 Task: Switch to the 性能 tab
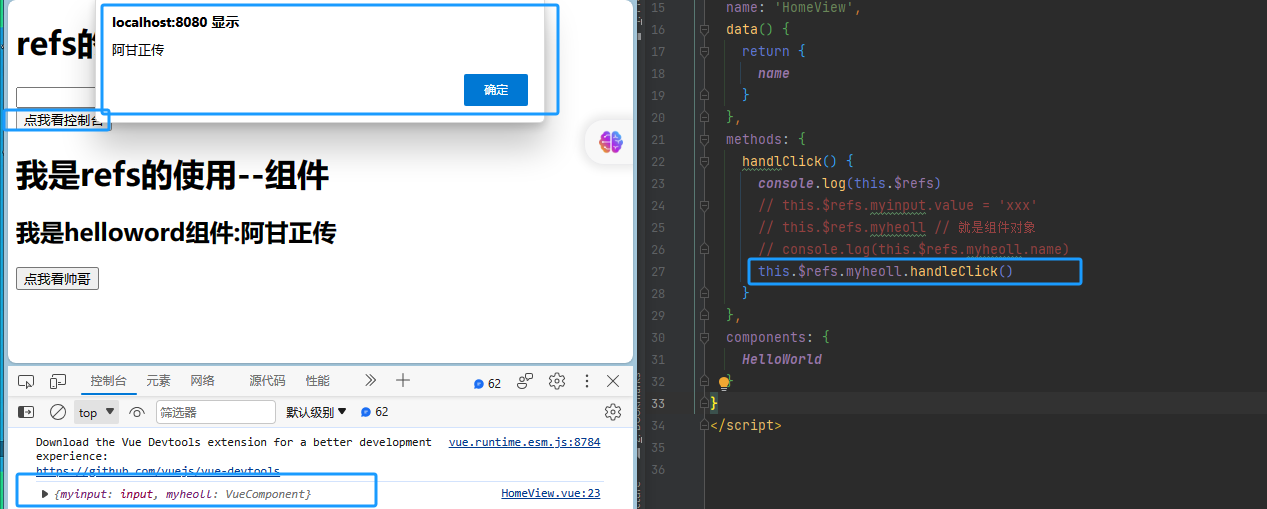coord(318,381)
